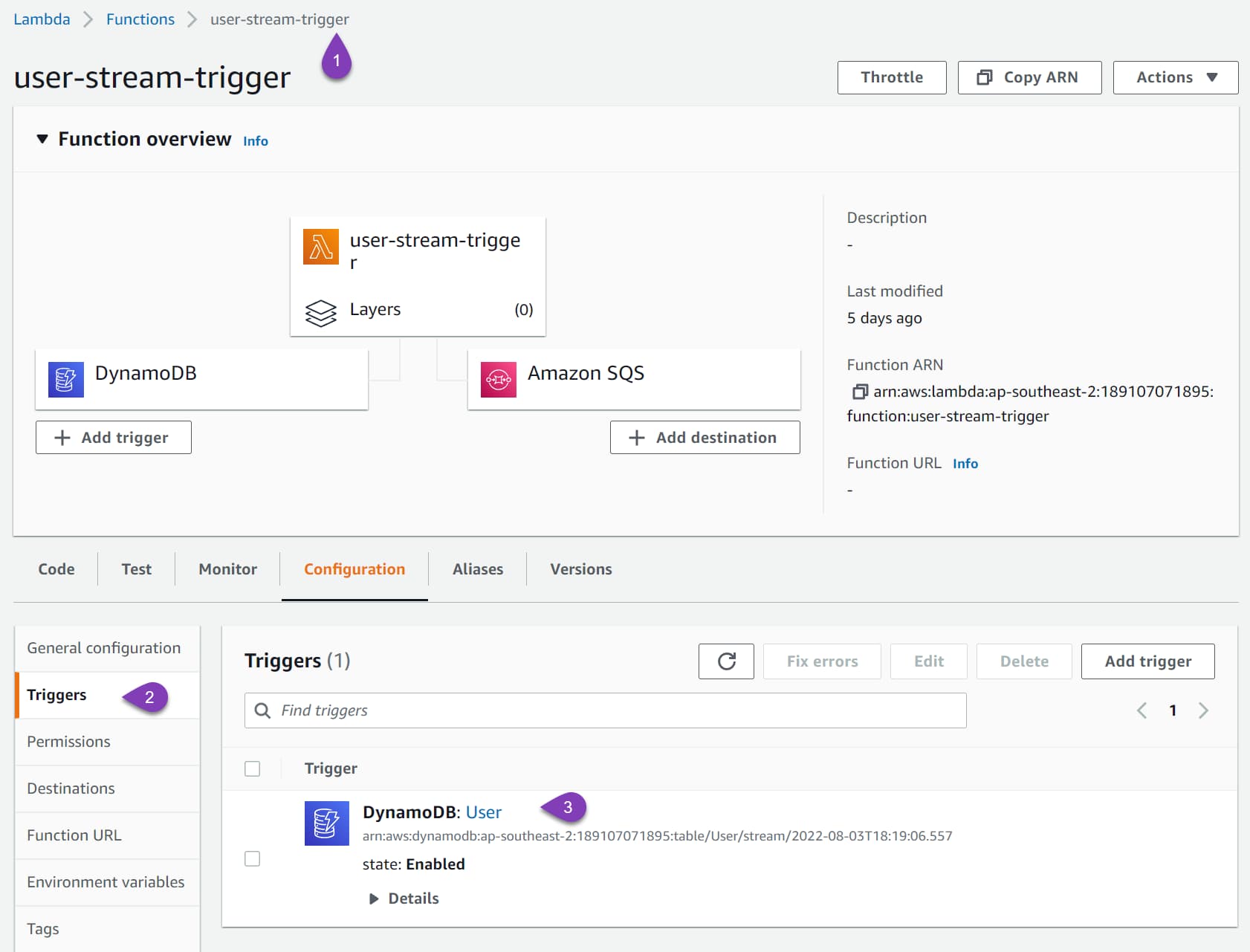Click the Throttle button
This screenshot has width=1250, height=952.
[x=892, y=77]
